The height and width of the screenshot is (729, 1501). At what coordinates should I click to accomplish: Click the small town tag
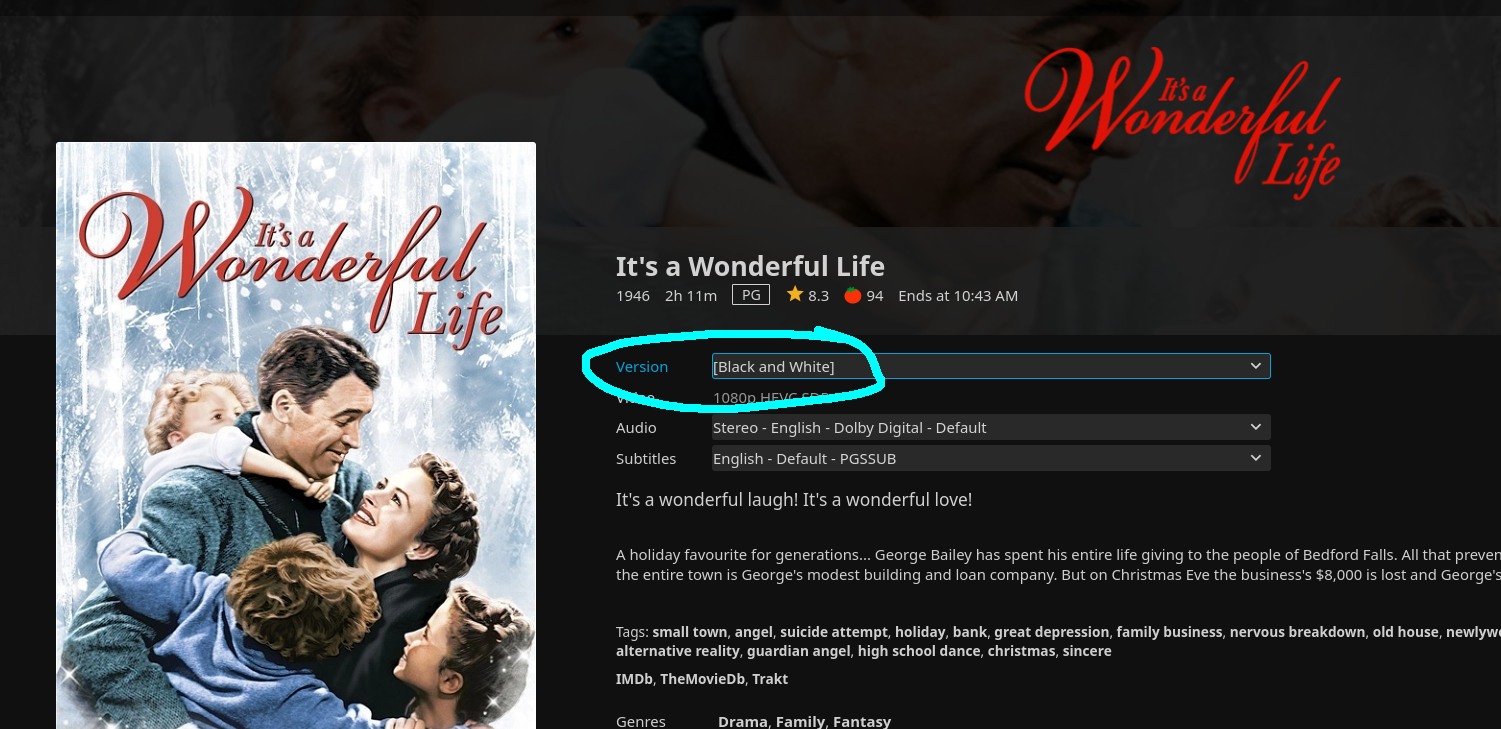coord(689,632)
